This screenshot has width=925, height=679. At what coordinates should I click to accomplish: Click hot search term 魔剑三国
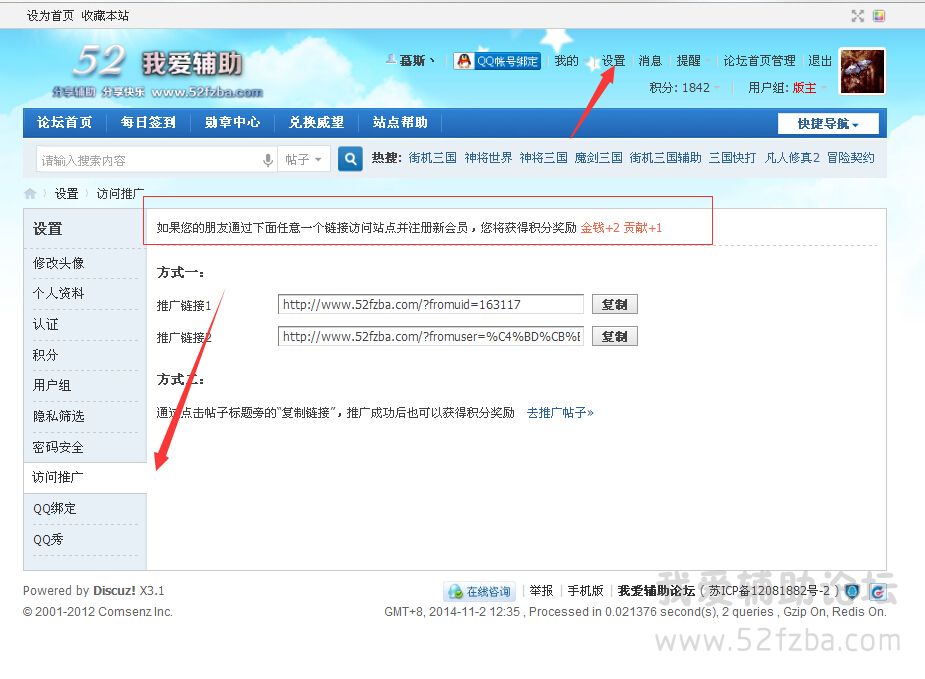[x=598, y=158]
